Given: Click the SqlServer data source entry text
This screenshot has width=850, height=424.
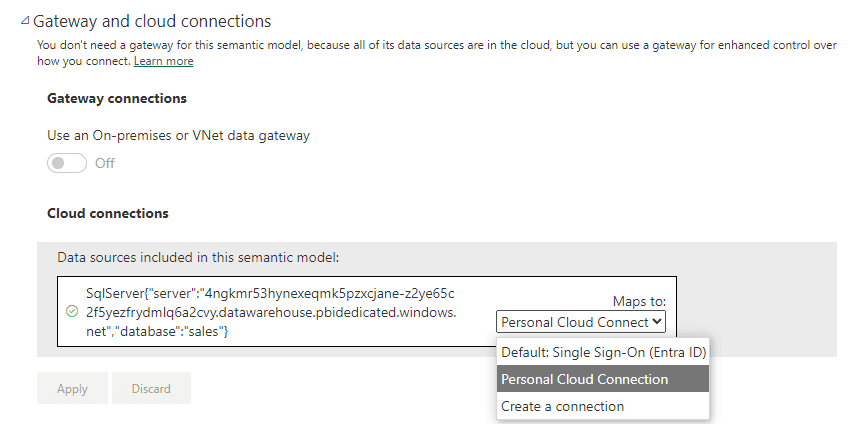Looking at the screenshot, I should [270, 311].
